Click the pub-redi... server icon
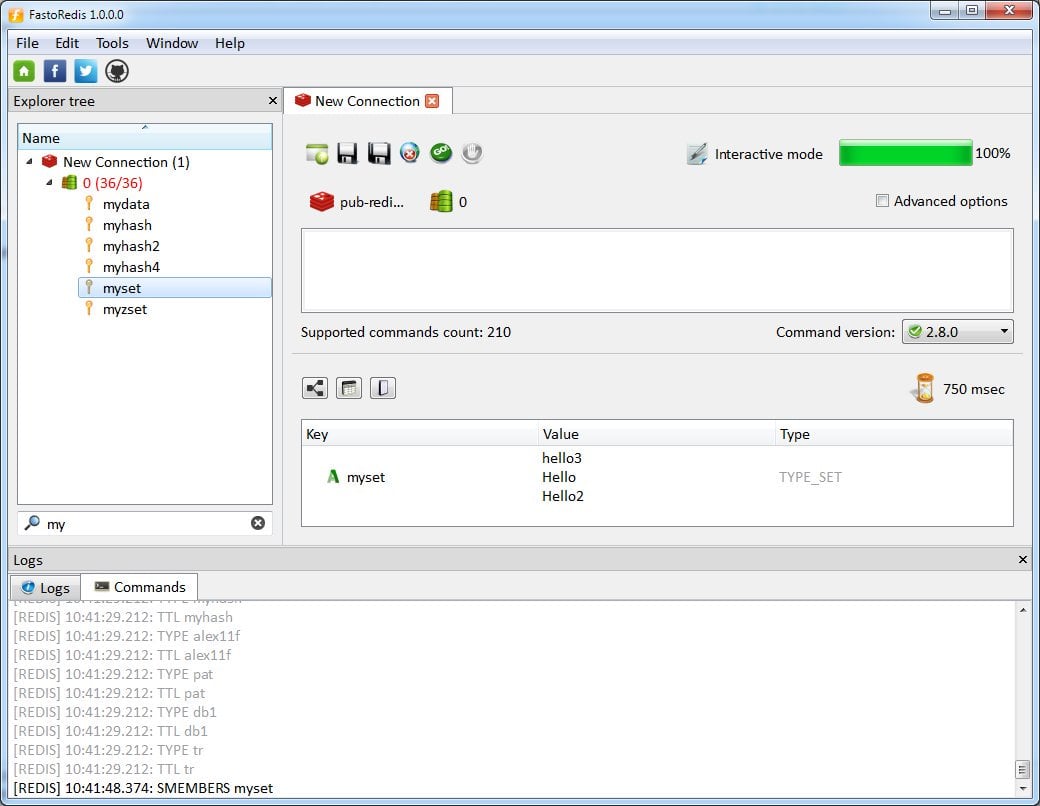1040x806 pixels. [x=322, y=202]
